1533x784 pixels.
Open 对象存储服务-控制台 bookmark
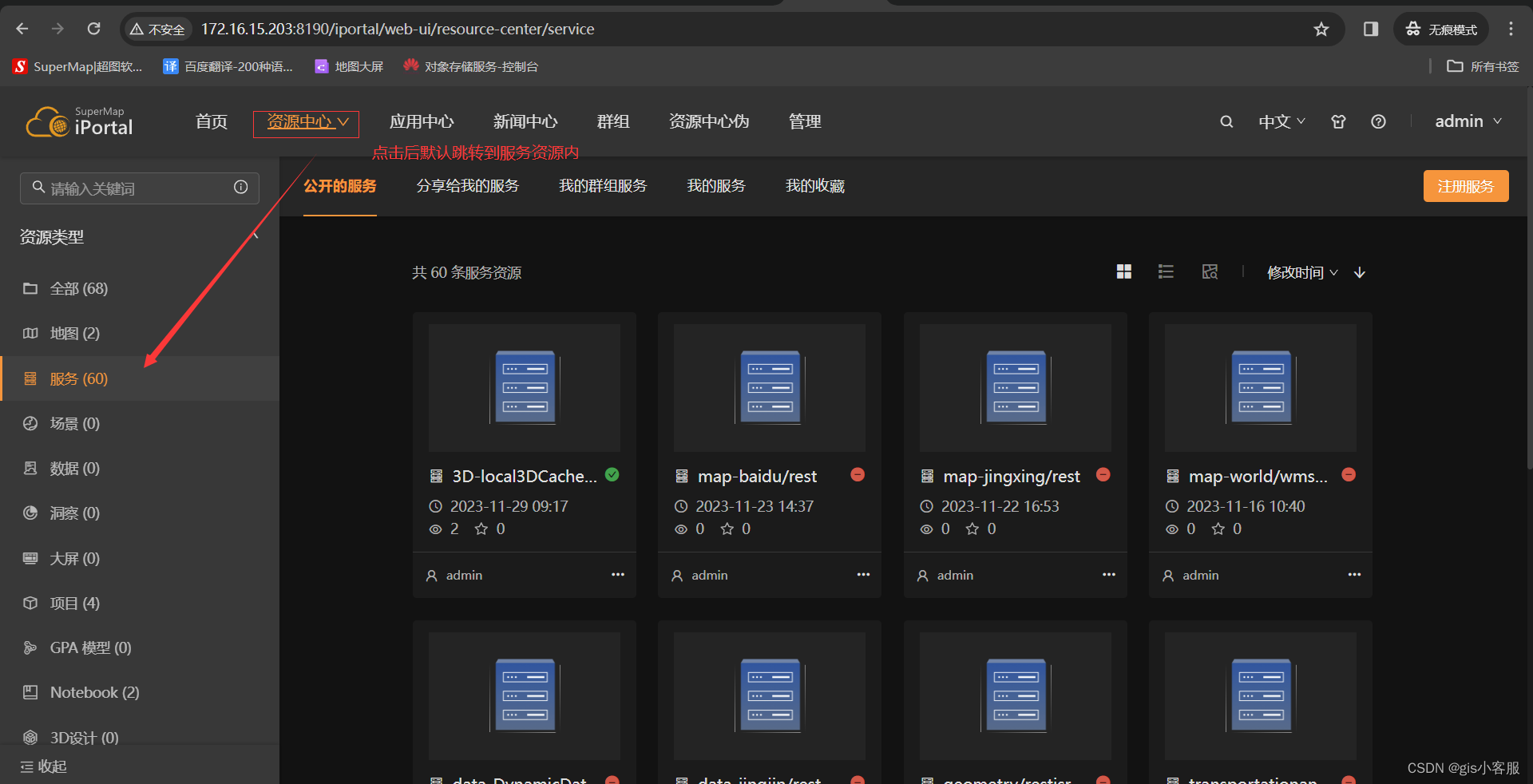pyautogui.click(x=471, y=66)
